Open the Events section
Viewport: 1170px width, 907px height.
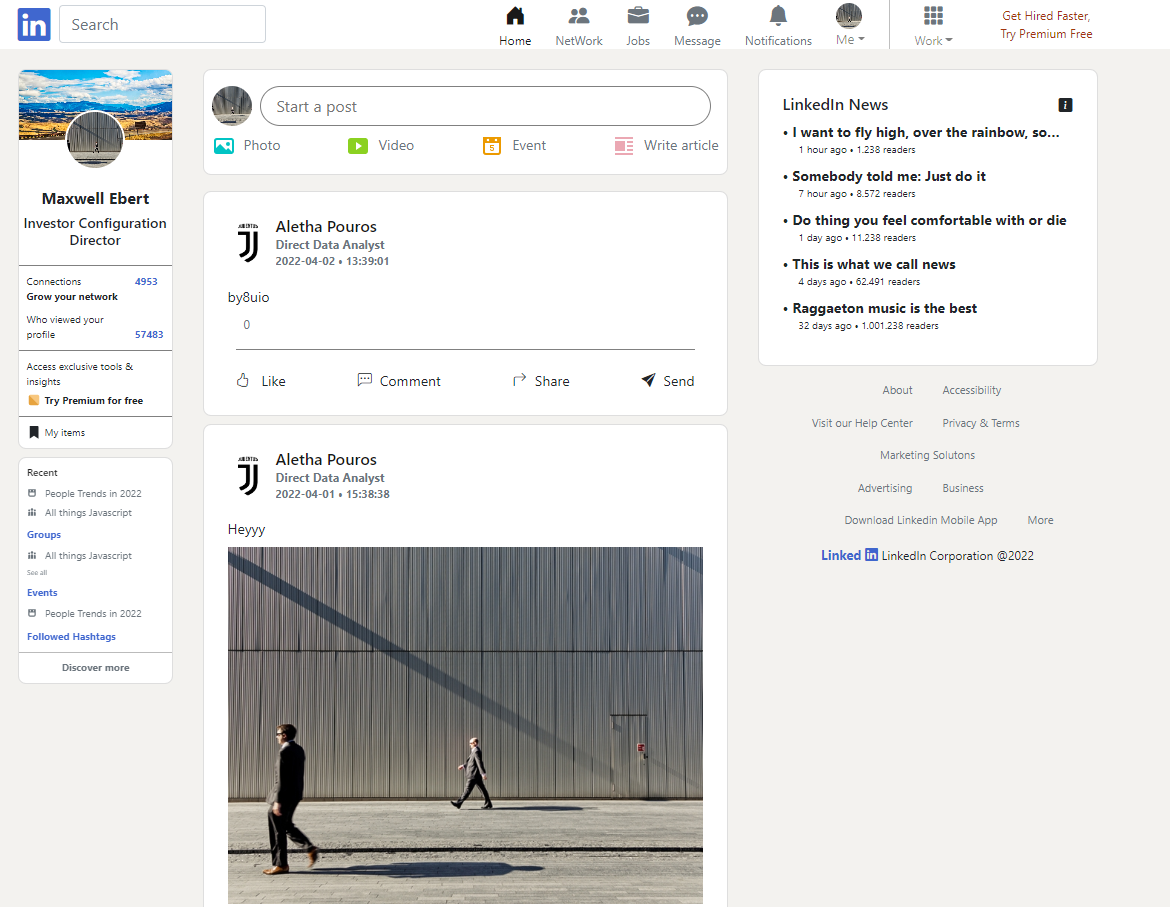(x=42, y=592)
